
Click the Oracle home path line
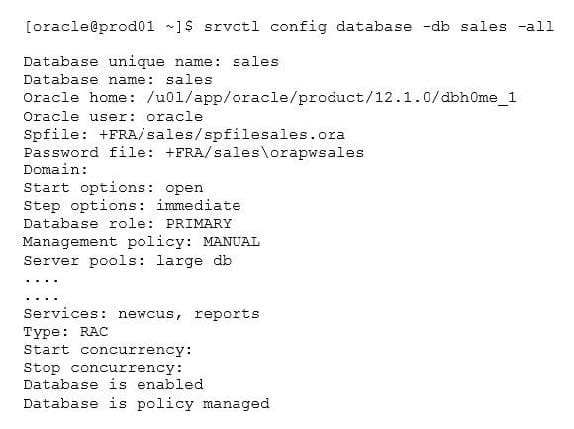coord(270,98)
